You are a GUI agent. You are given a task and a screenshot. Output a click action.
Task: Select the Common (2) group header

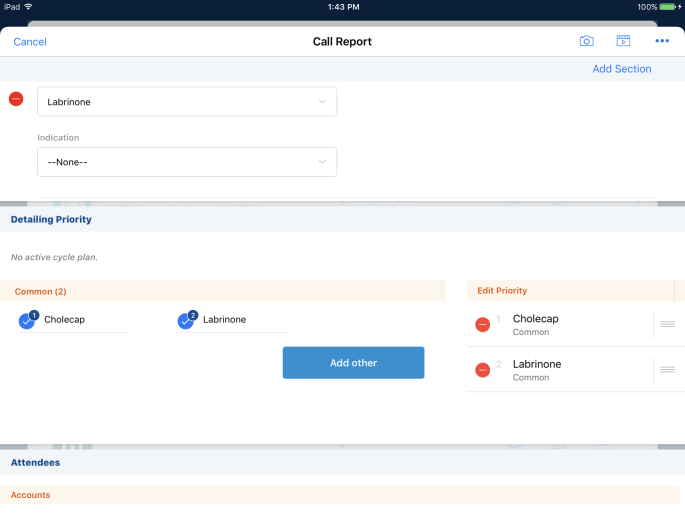pos(39,291)
